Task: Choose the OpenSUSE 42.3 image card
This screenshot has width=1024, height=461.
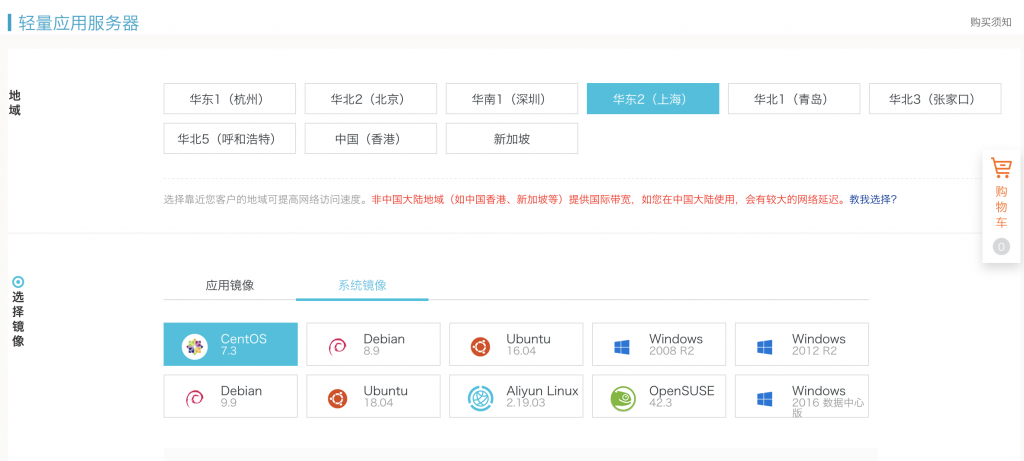Action: click(x=659, y=396)
